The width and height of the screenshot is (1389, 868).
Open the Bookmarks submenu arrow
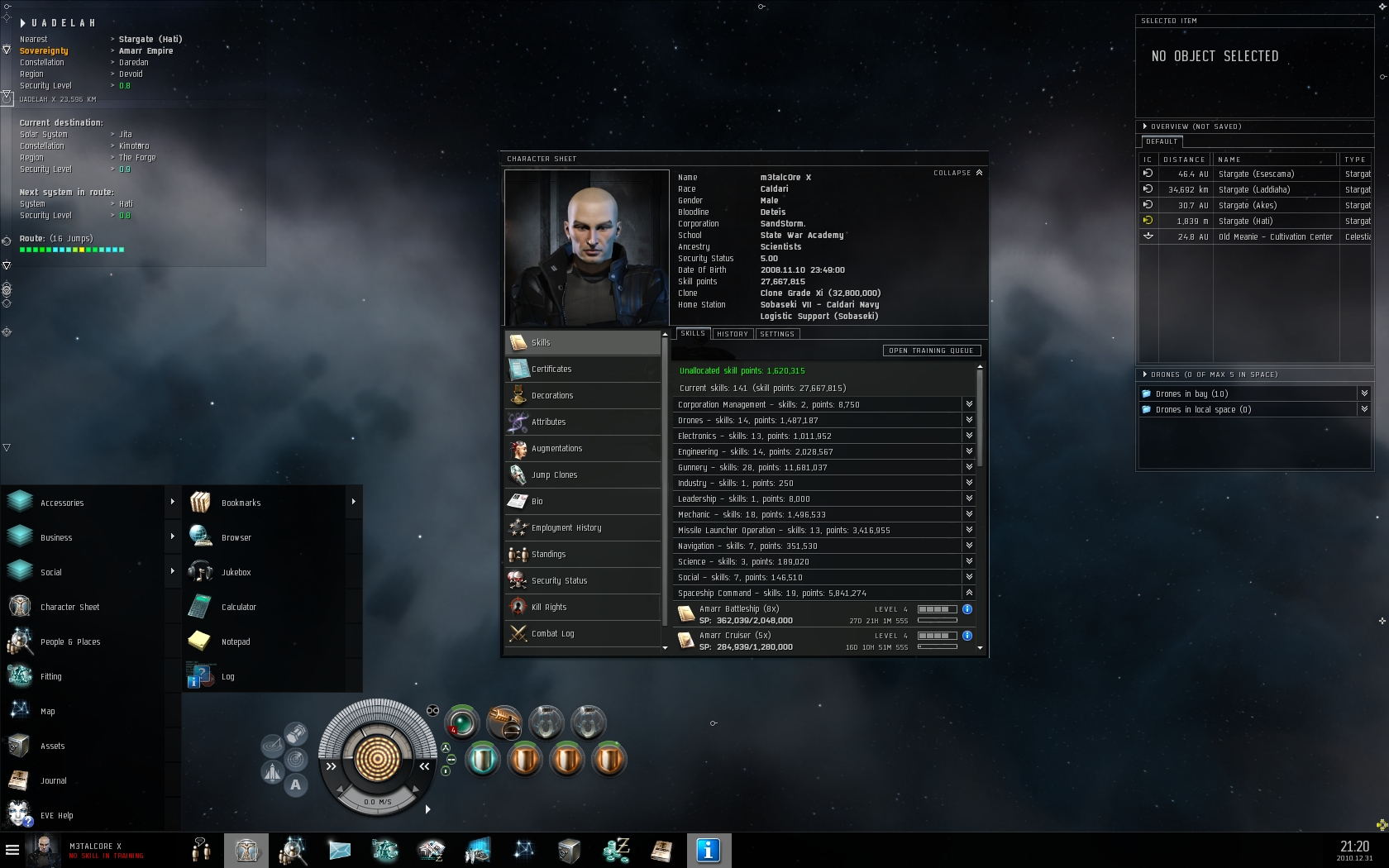(x=354, y=502)
